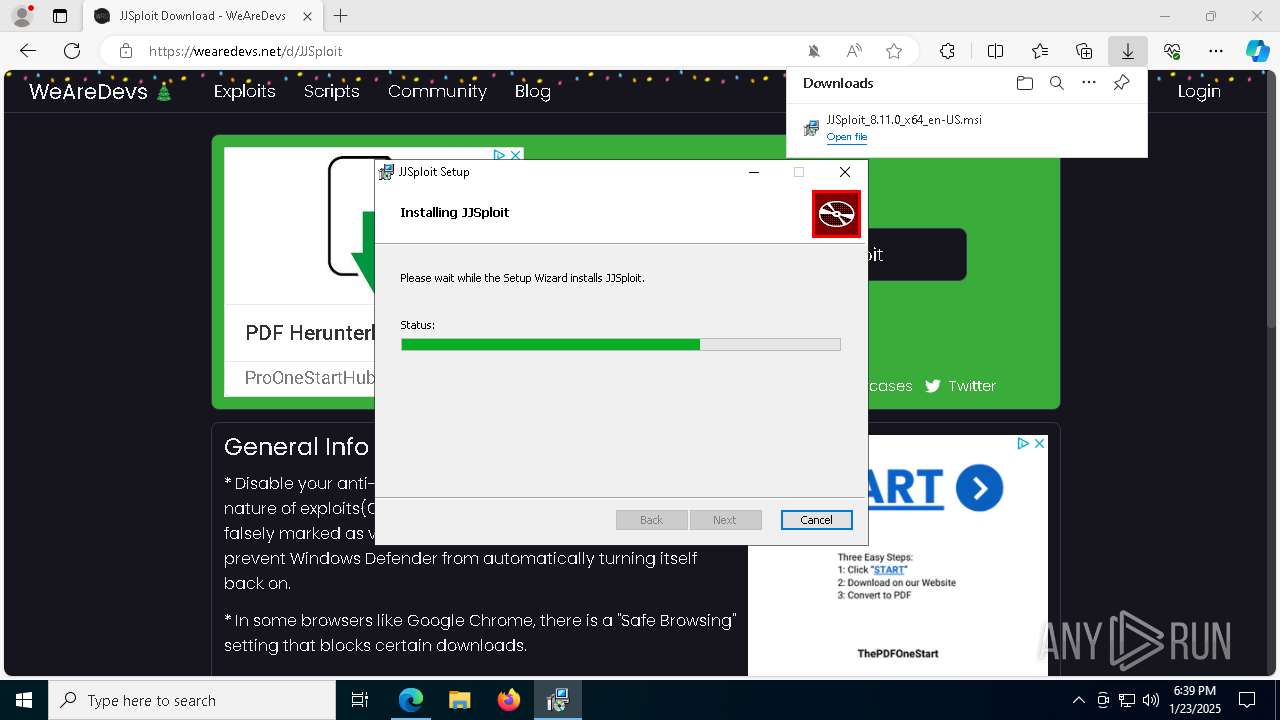Open File Explorer from taskbar
Screen dimensions: 1280x720
tap(459, 700)
